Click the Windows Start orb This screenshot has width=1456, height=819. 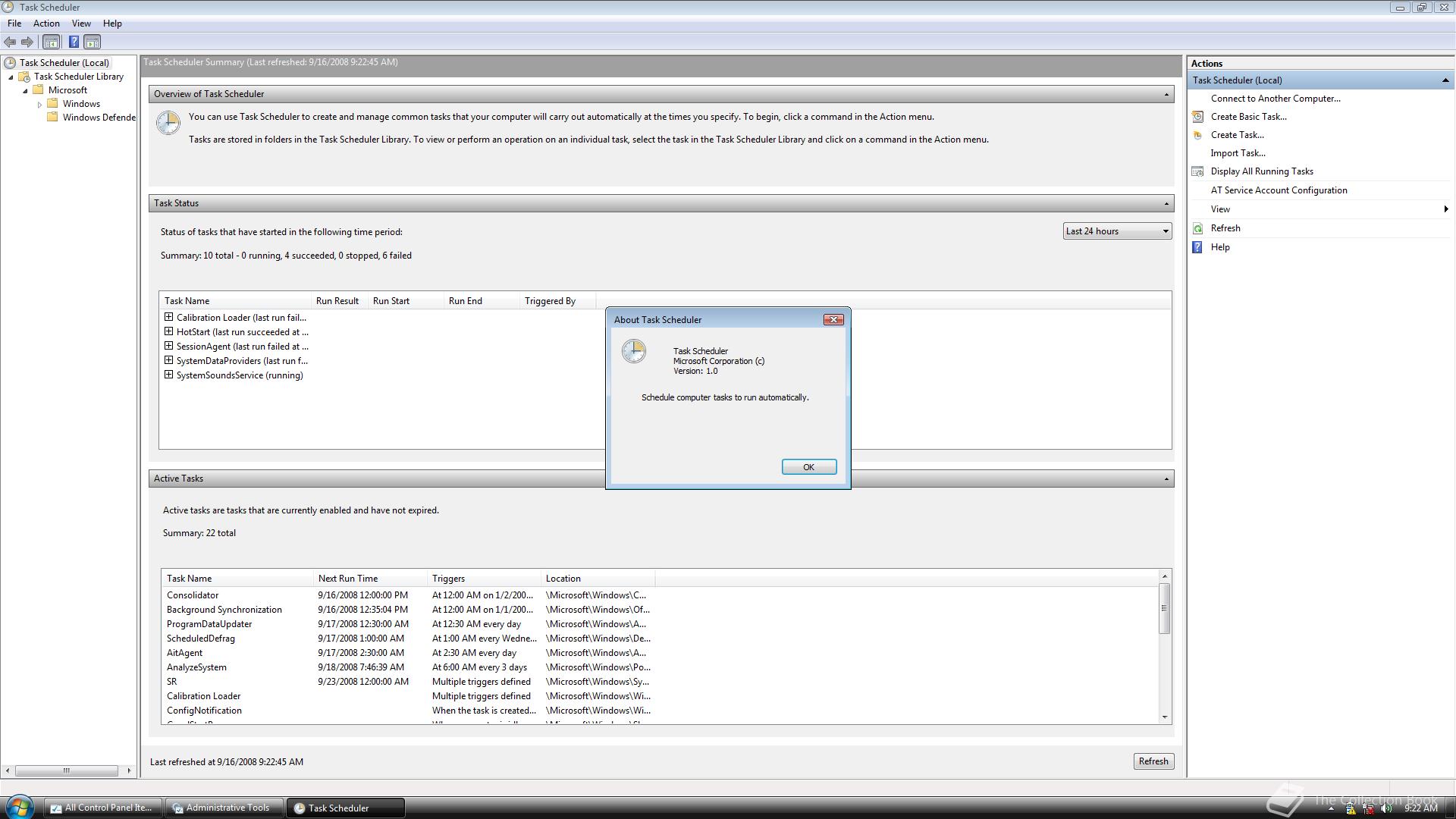point(19,807)
